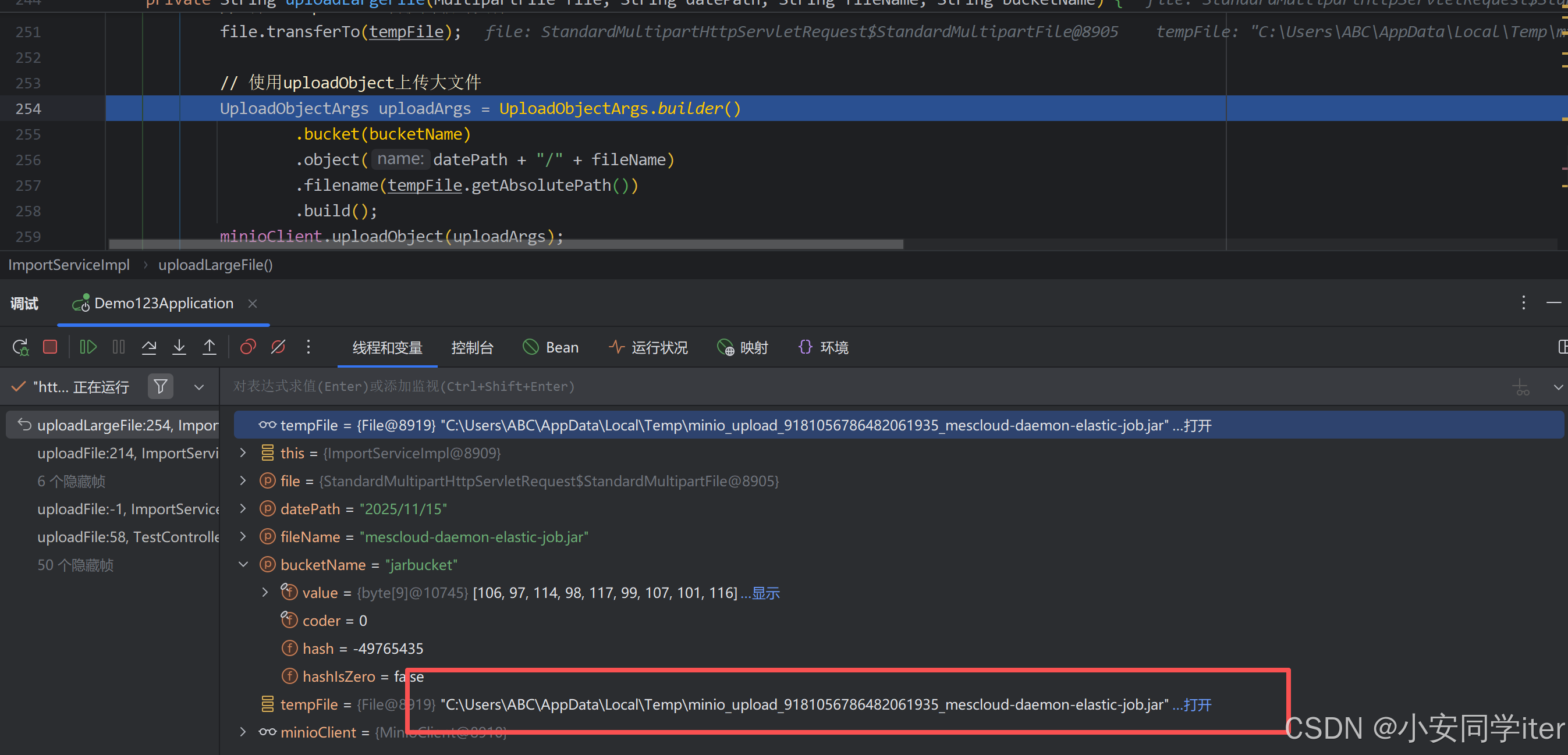Step out of current method
Screen dimensions: 1568x755
point(210,347)
